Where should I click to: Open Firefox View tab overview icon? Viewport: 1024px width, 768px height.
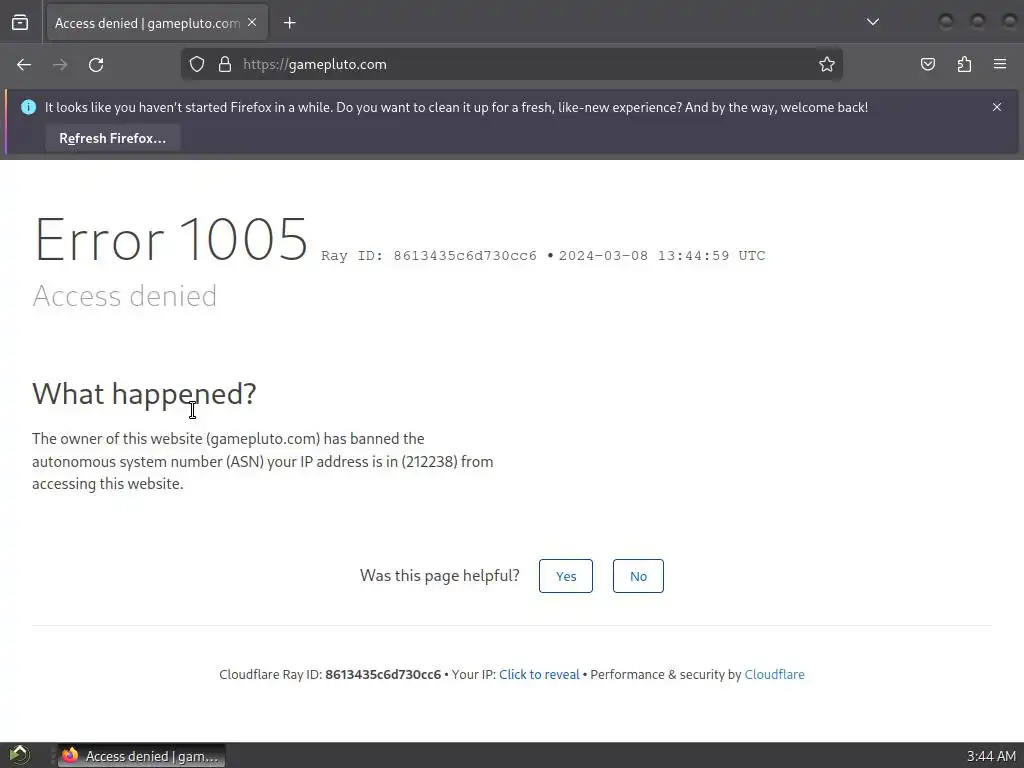tap(20, 23)
